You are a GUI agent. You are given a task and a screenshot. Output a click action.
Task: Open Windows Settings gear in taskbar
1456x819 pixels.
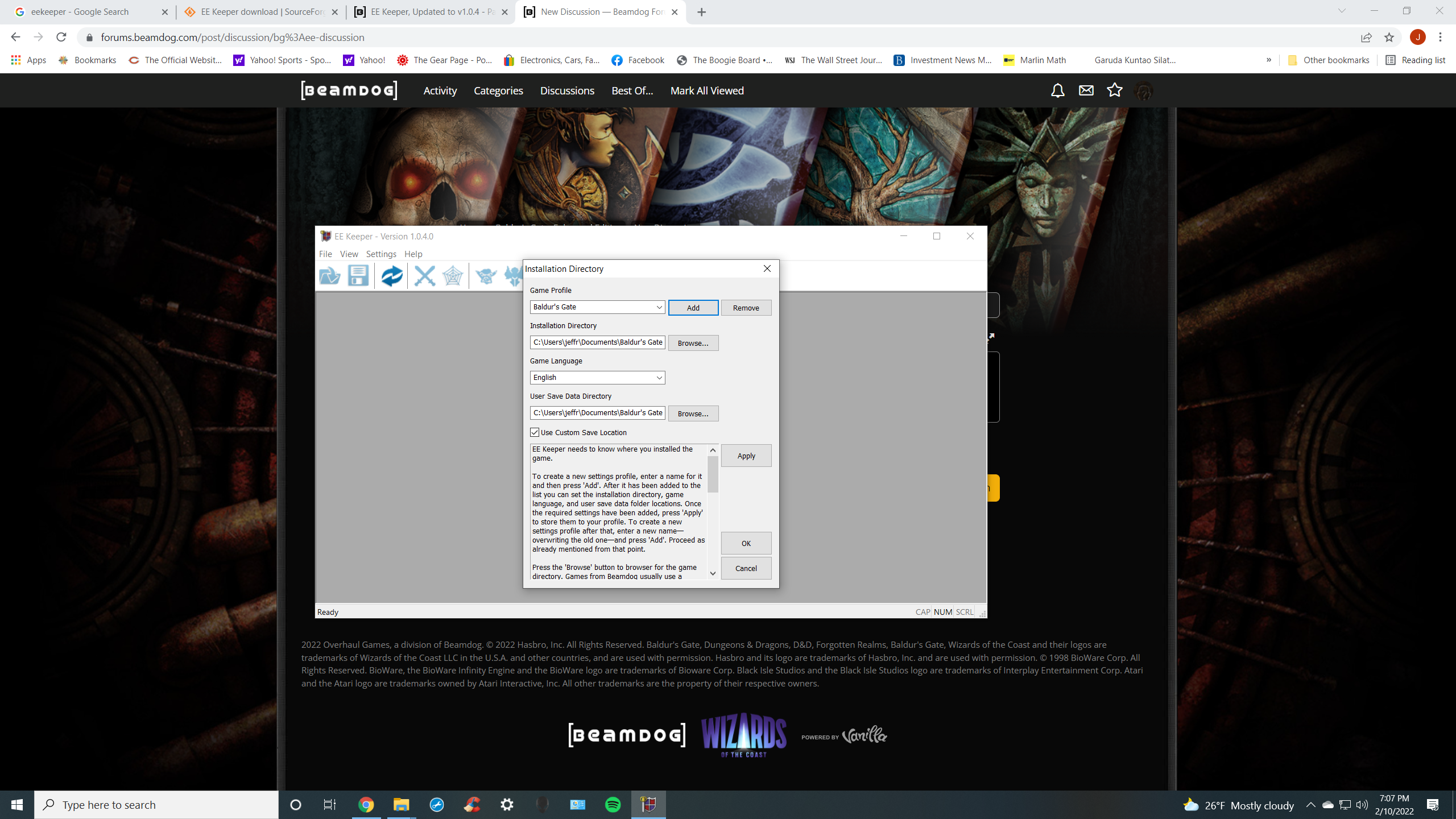(x=507, y=805)
